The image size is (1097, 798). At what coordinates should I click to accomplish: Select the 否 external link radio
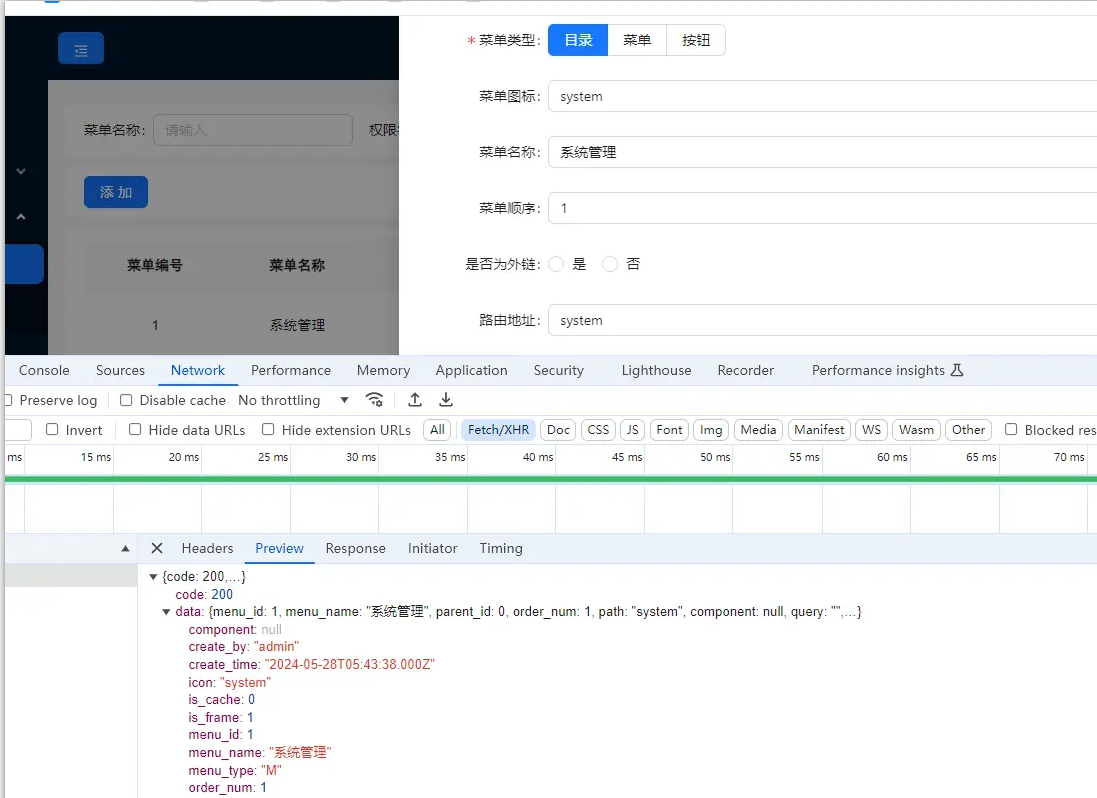coord(610,264)
